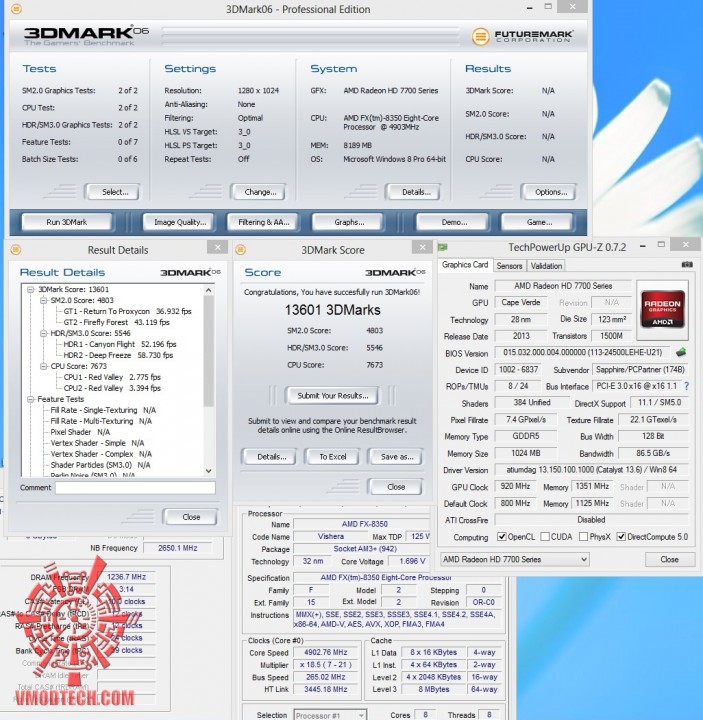Click the 3DMark Score window orange icon

(241, 249)
